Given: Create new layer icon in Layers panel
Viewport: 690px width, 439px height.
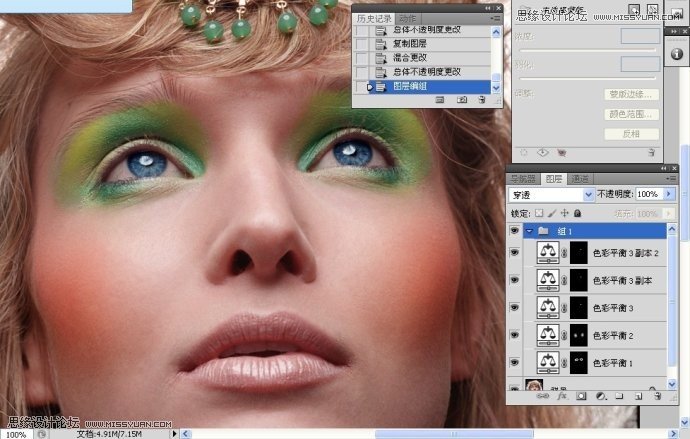Looking at the screenshot, I should coord(636,397).
